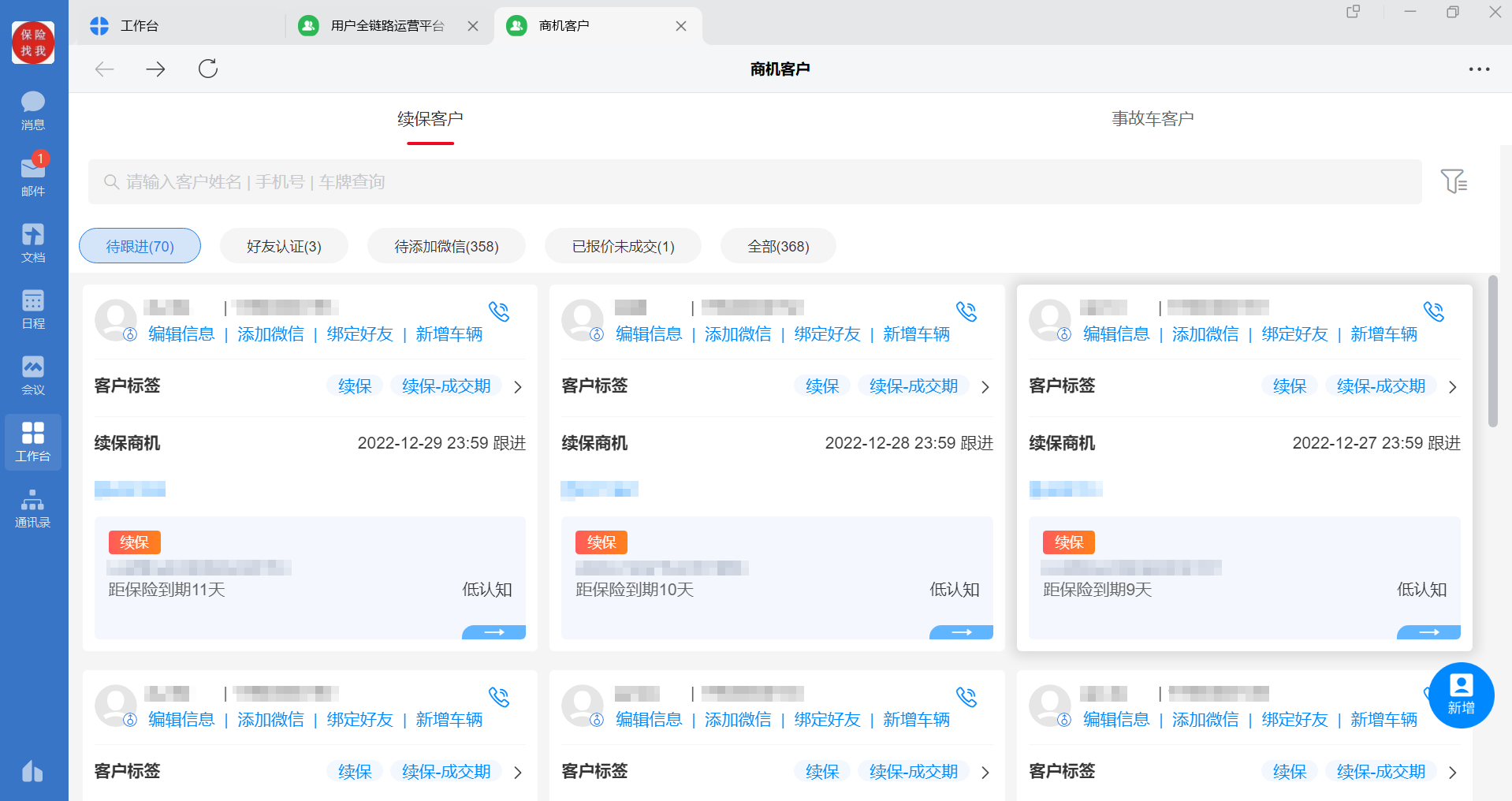Open the 日程 calendar sidebar icon
Viewport: 1512px width, 801px height.
[33, 308]
